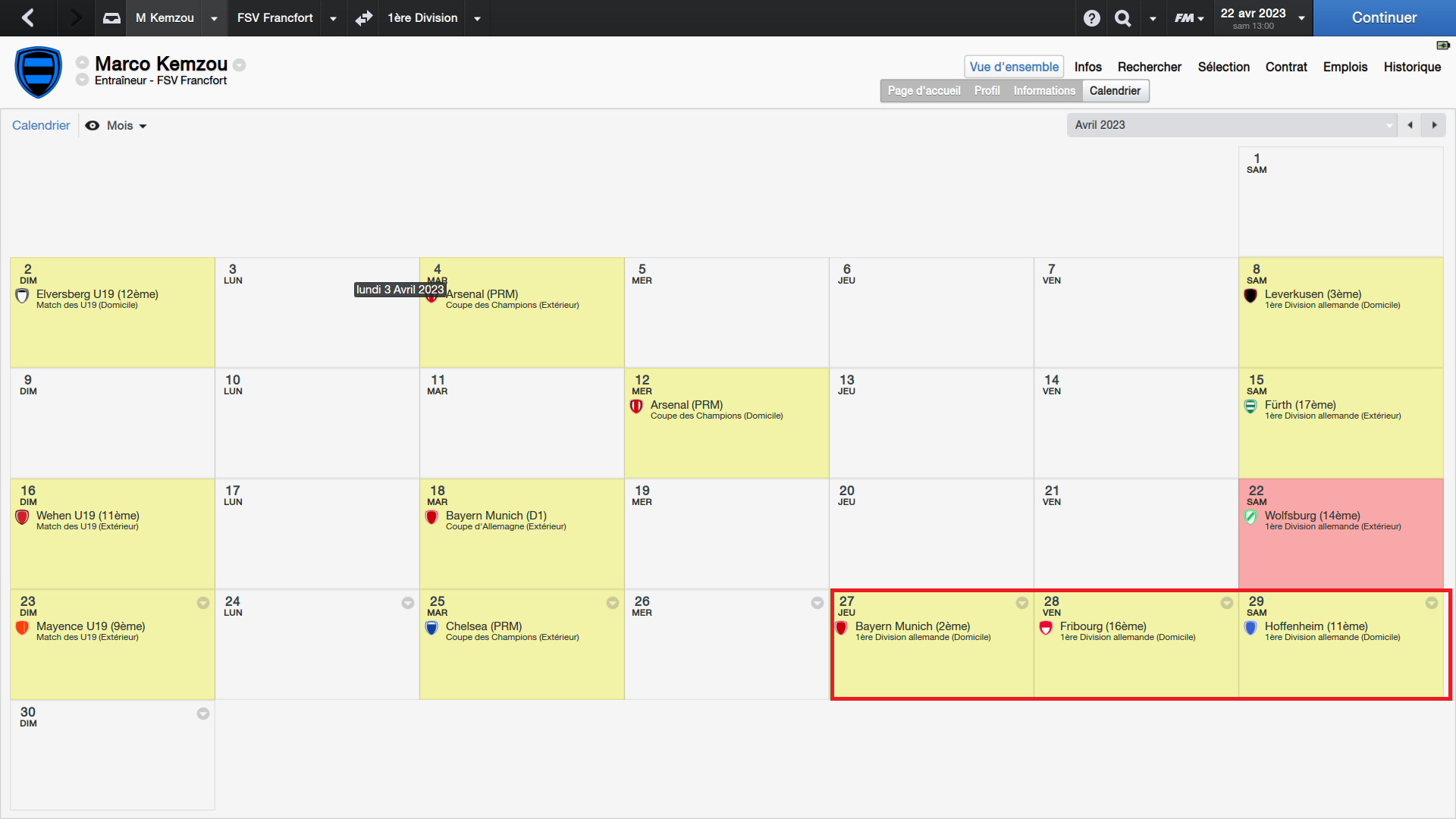Click the Bayern Munich crest on 18 April
The image size is (1456, 819).
pos(431,517)
